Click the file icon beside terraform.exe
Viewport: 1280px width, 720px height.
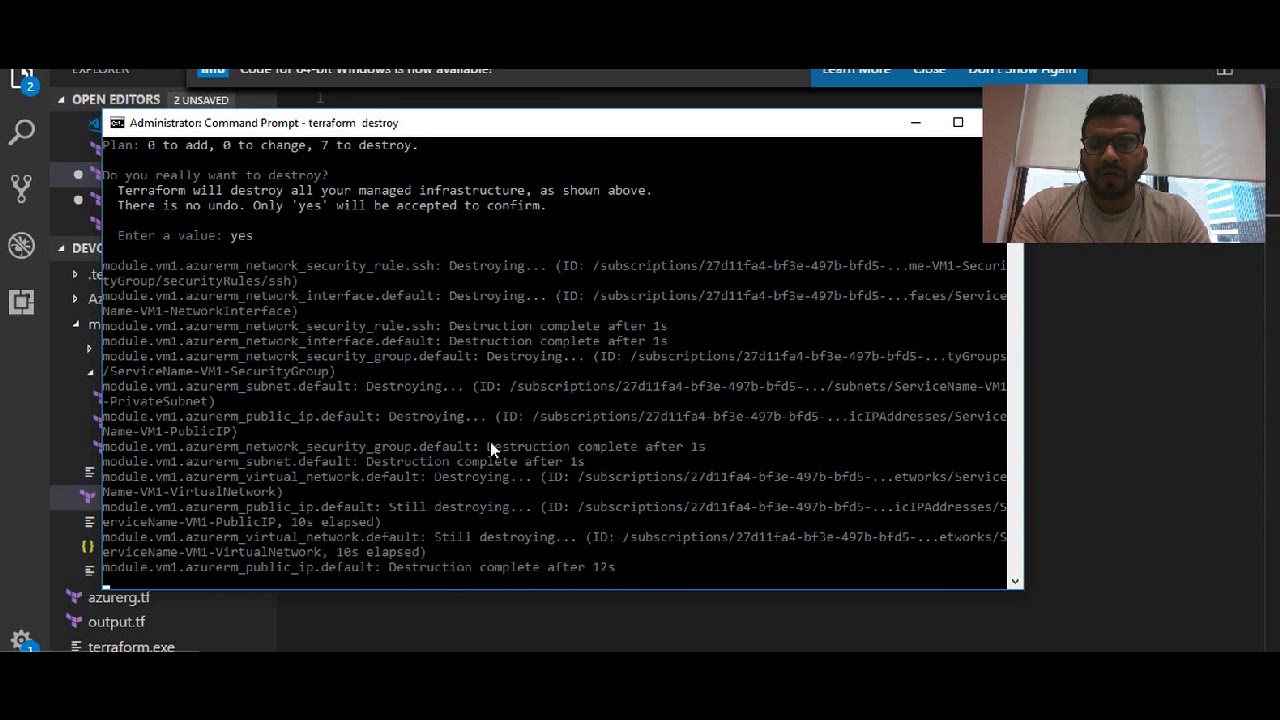tap(76, 646)
